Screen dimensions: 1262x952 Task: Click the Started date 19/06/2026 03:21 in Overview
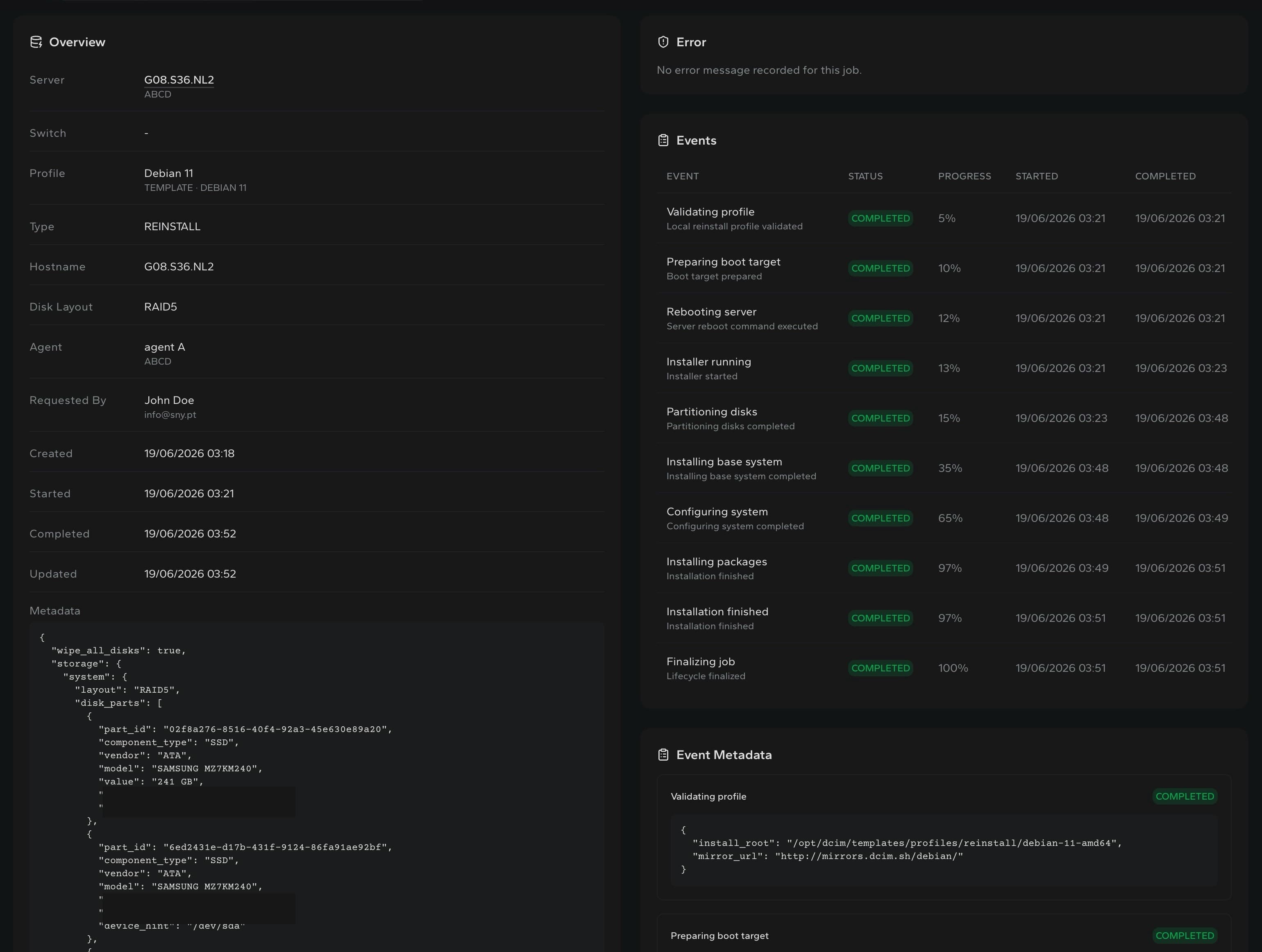tap(189, 493)
